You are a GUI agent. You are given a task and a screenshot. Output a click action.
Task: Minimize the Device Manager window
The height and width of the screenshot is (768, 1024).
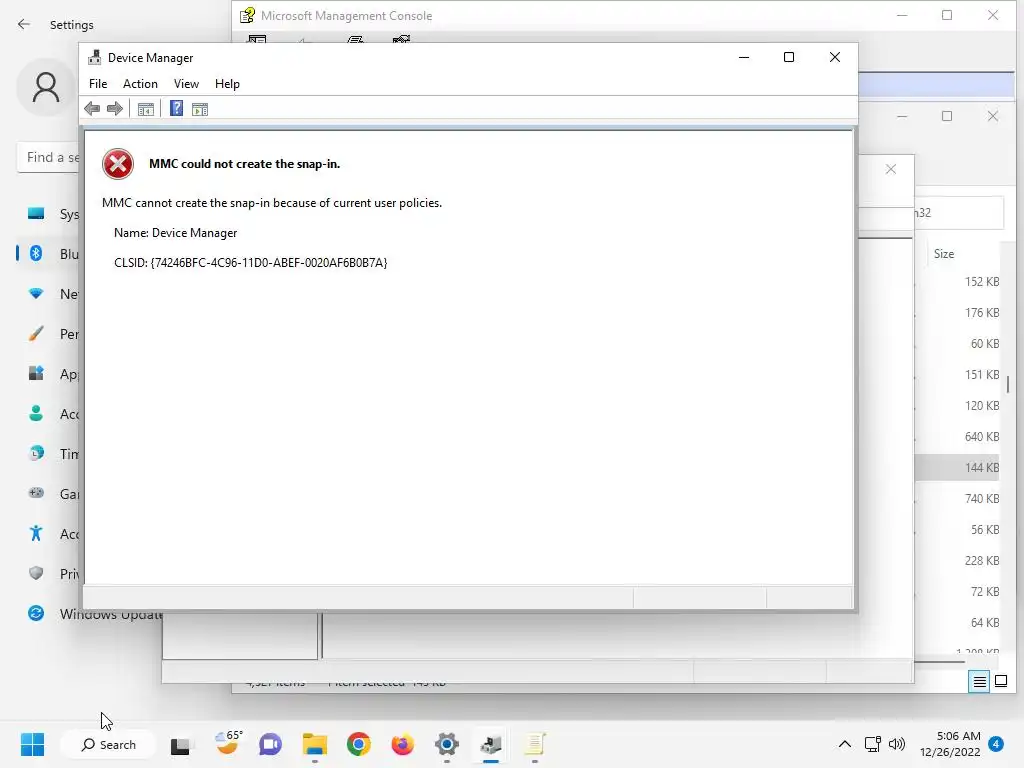pyautogui.click(x=744, y=57)
